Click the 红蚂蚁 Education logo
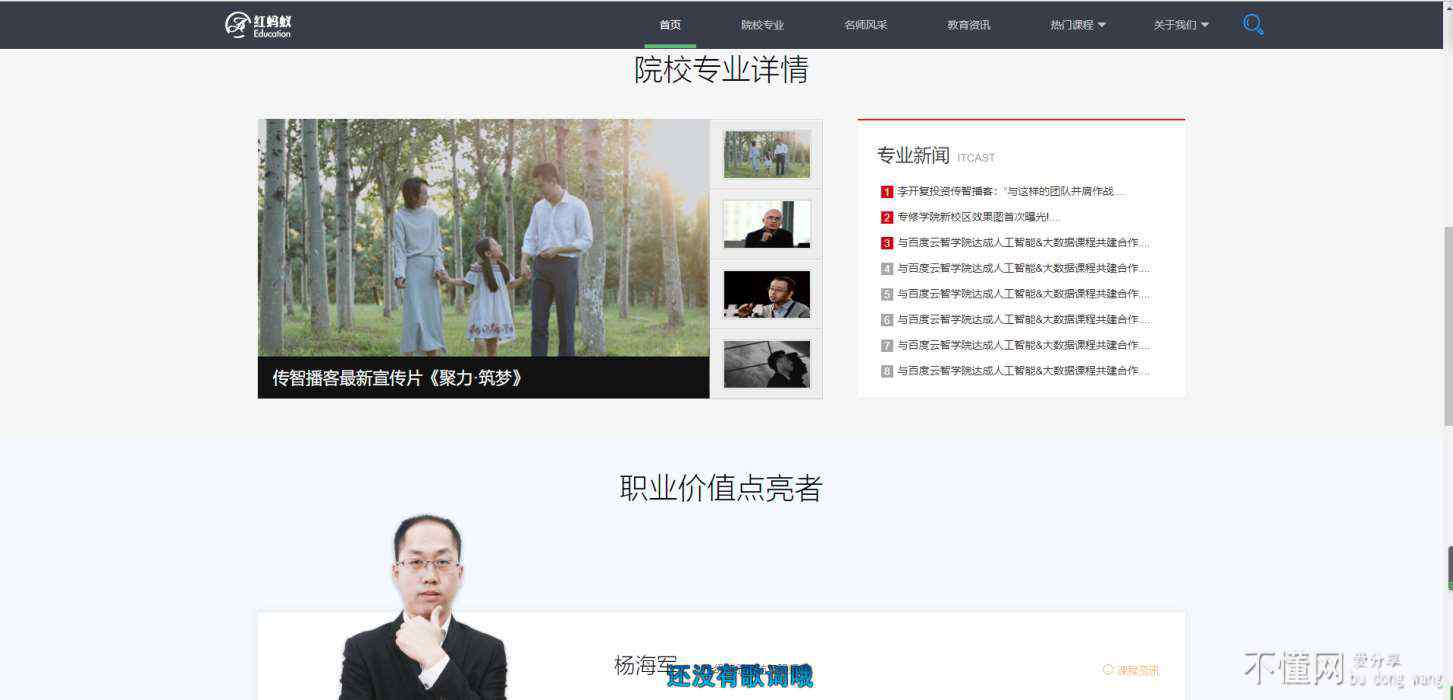Viewport: 1453px width, 700px height. [258, 25]
